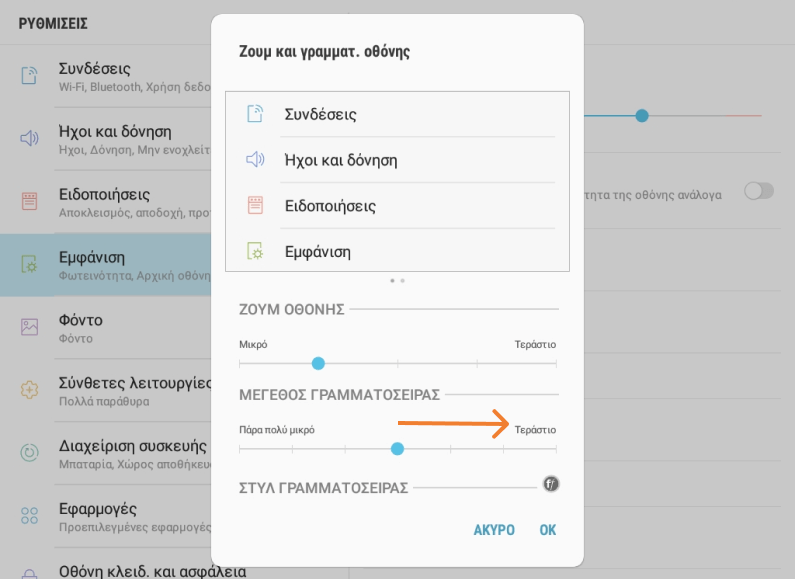Confirm the dialog with OK
Screen dimensions: 795x579
[x=547, y=530]
